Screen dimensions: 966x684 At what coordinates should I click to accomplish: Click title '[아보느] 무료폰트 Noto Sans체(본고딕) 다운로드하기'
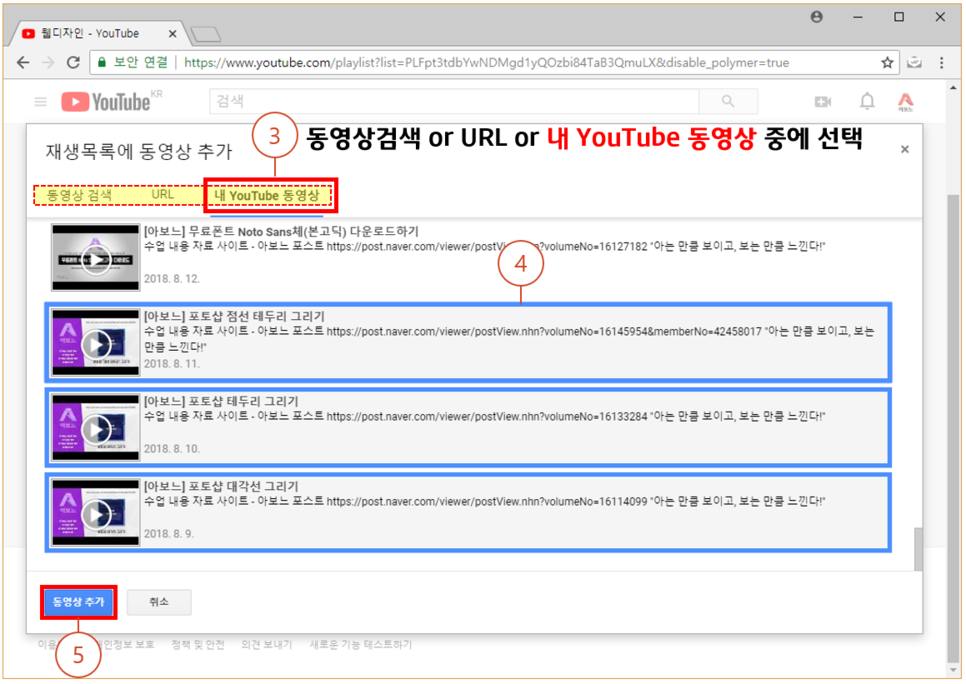[281, 232]
